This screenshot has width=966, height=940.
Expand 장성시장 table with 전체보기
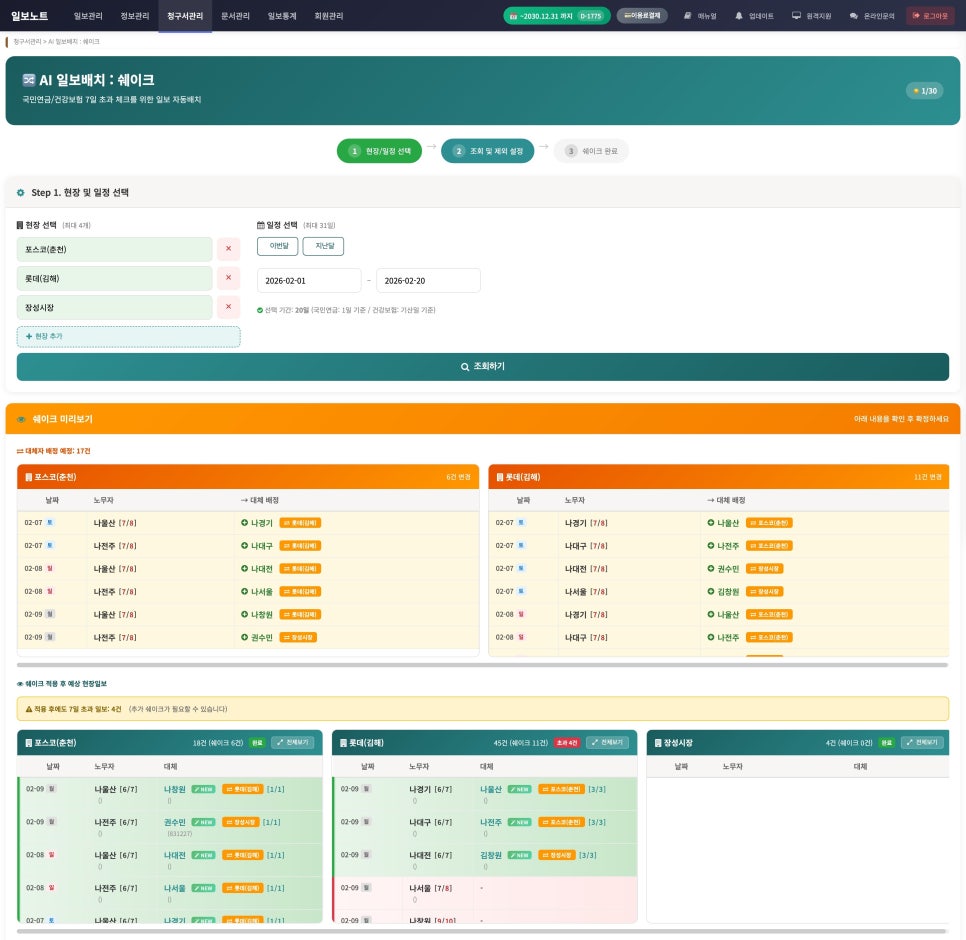tap(921, 743)
